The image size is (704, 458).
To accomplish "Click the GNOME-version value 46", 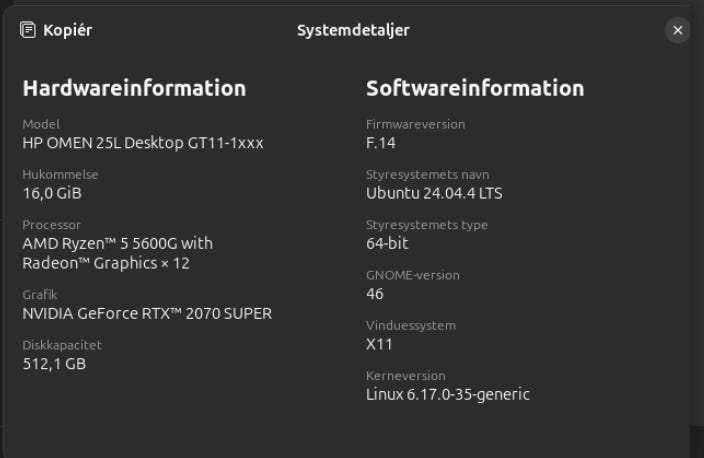I will pyautogui.click(x=375, y=294).
